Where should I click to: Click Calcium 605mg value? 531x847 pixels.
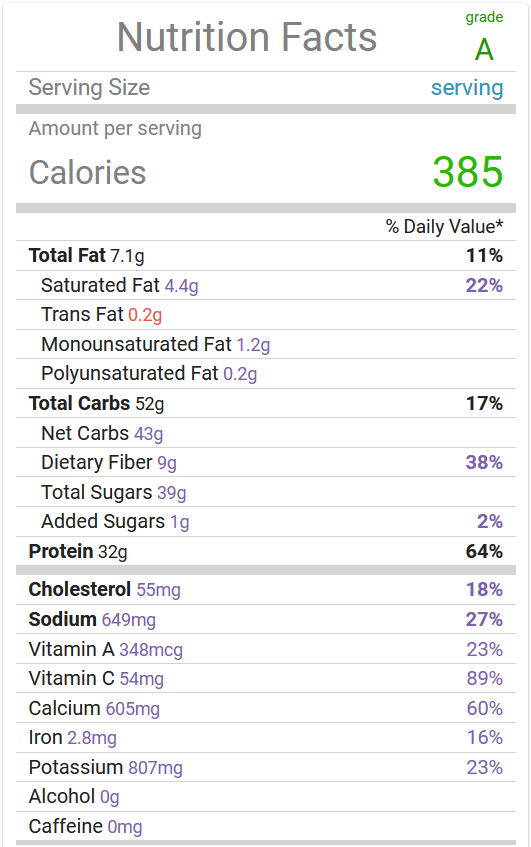133,709
